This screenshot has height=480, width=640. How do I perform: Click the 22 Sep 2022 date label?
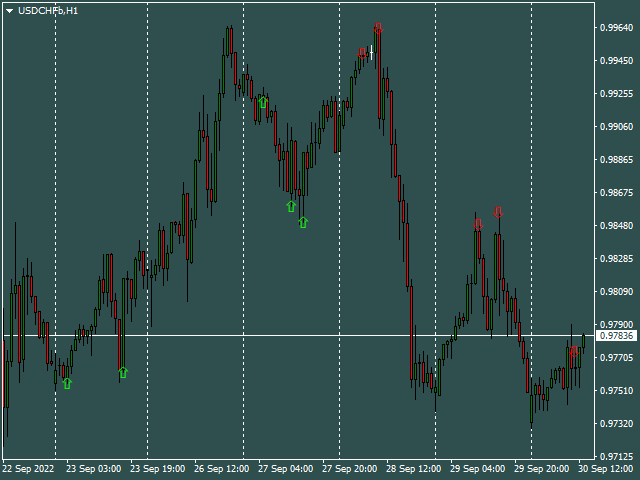(28, 469)
